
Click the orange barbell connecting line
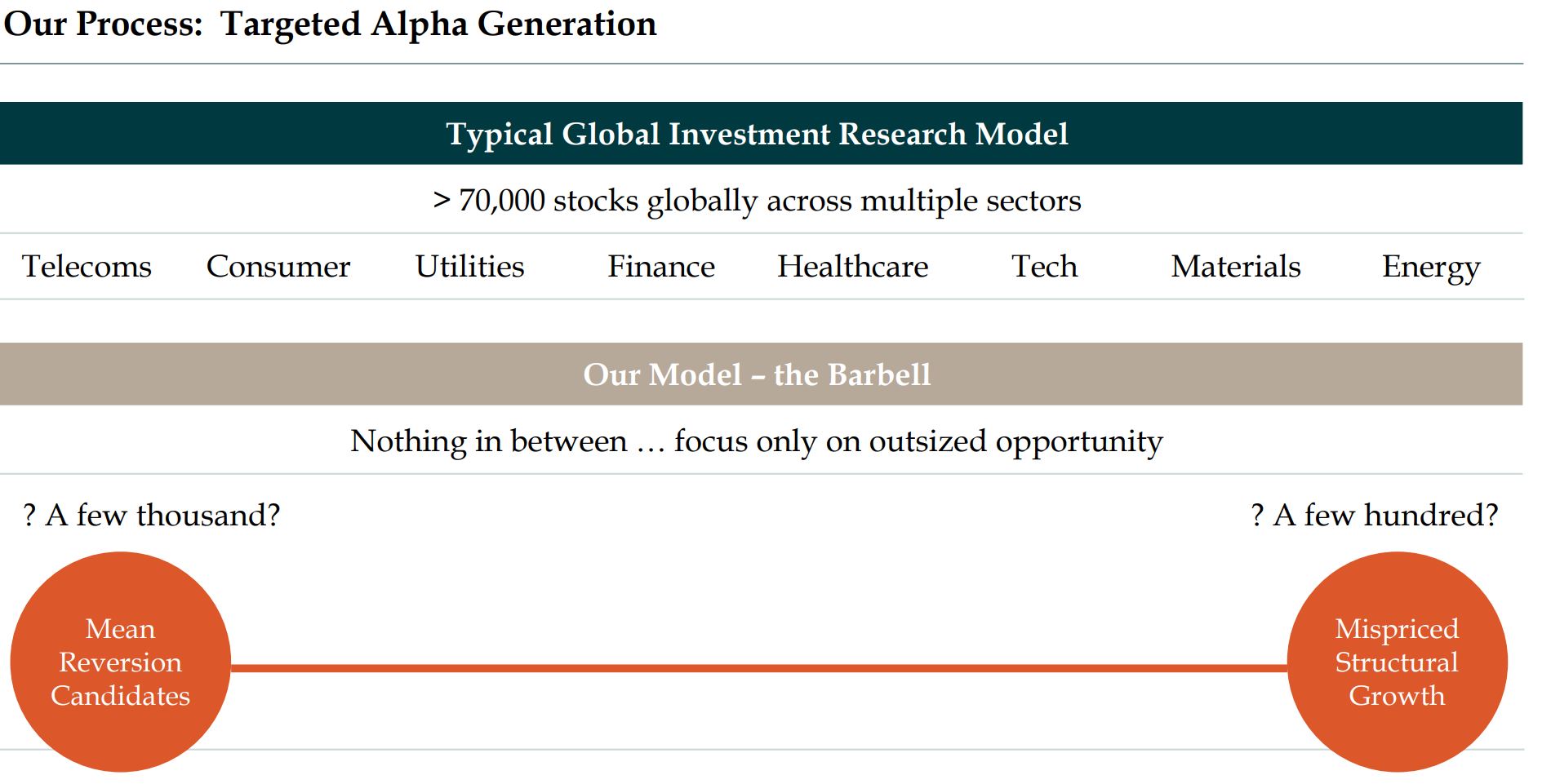[x=759, y=668]
